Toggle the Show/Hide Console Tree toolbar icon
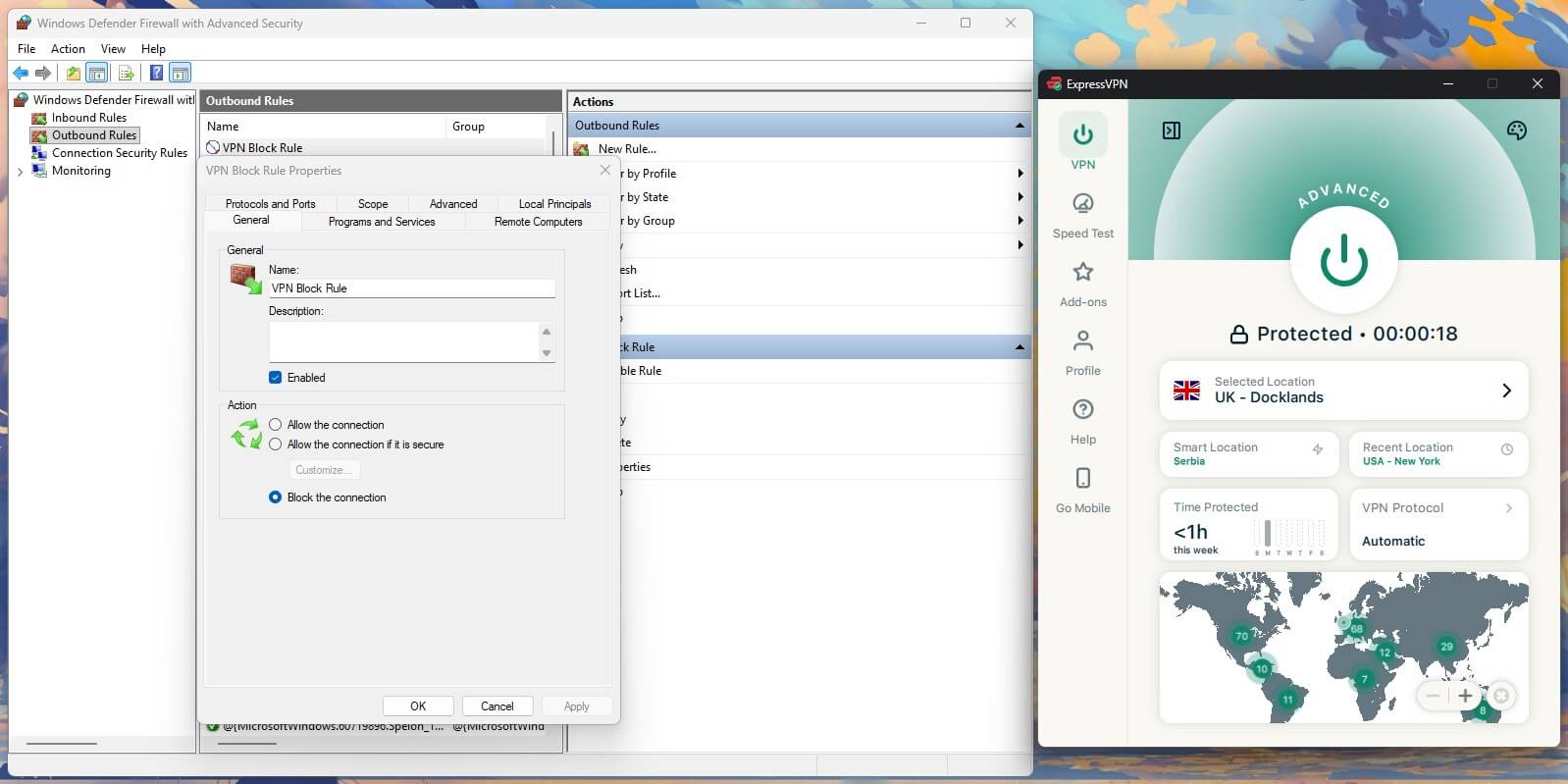 pos(96,73)
